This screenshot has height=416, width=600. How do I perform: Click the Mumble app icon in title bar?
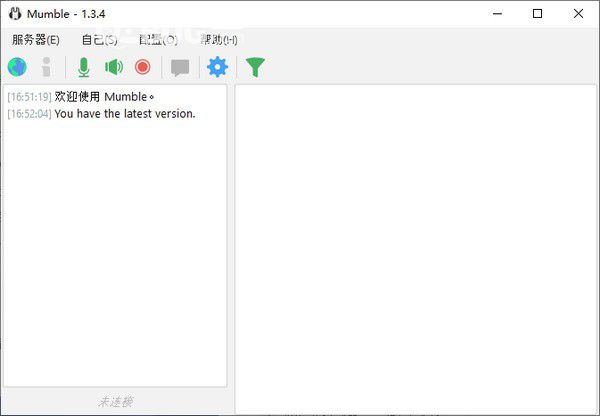point(15,14)
